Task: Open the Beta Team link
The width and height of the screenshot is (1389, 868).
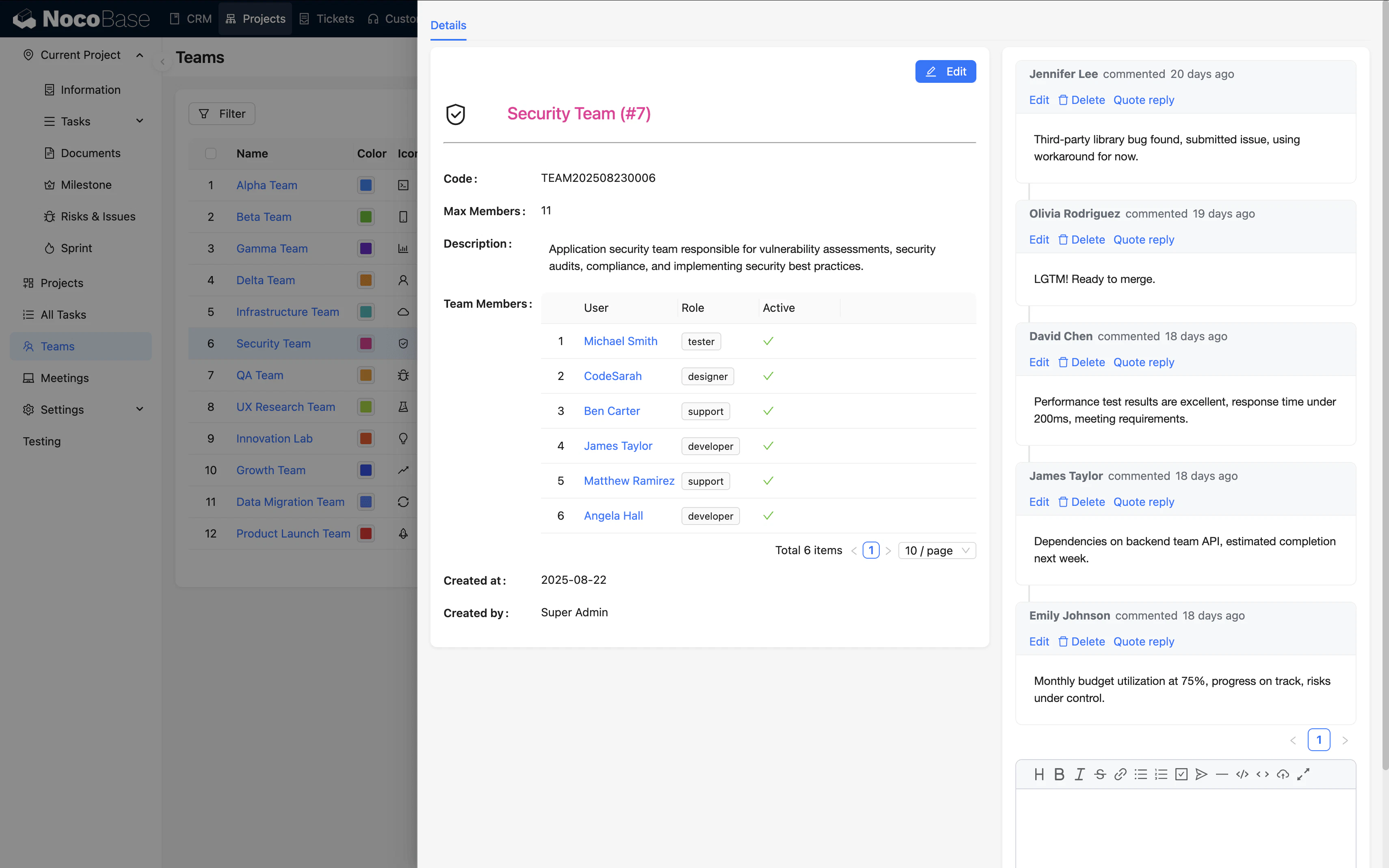Action: point(264,217)
